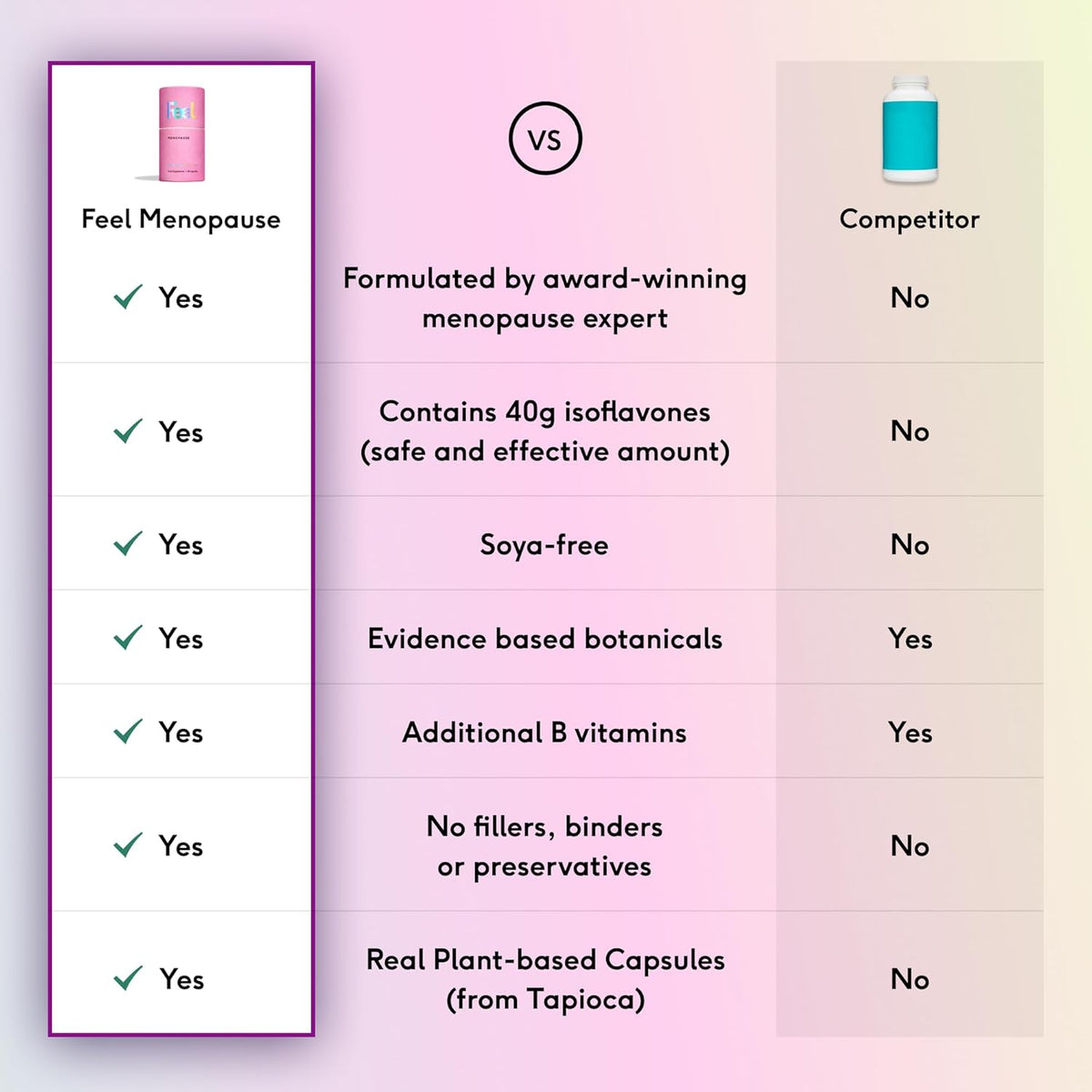Select the Competitor column heading

(909, 219)
